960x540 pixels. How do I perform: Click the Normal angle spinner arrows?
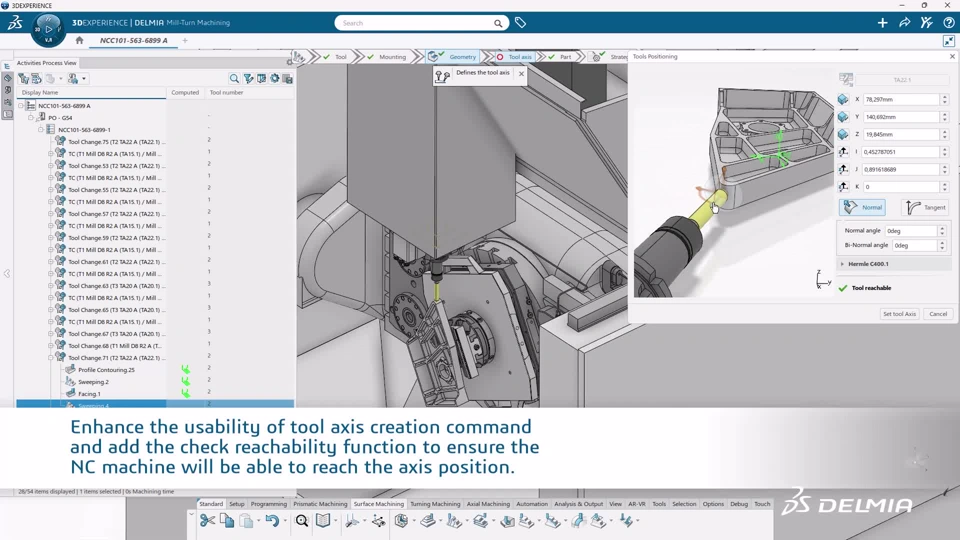click(x=942, y=231)
